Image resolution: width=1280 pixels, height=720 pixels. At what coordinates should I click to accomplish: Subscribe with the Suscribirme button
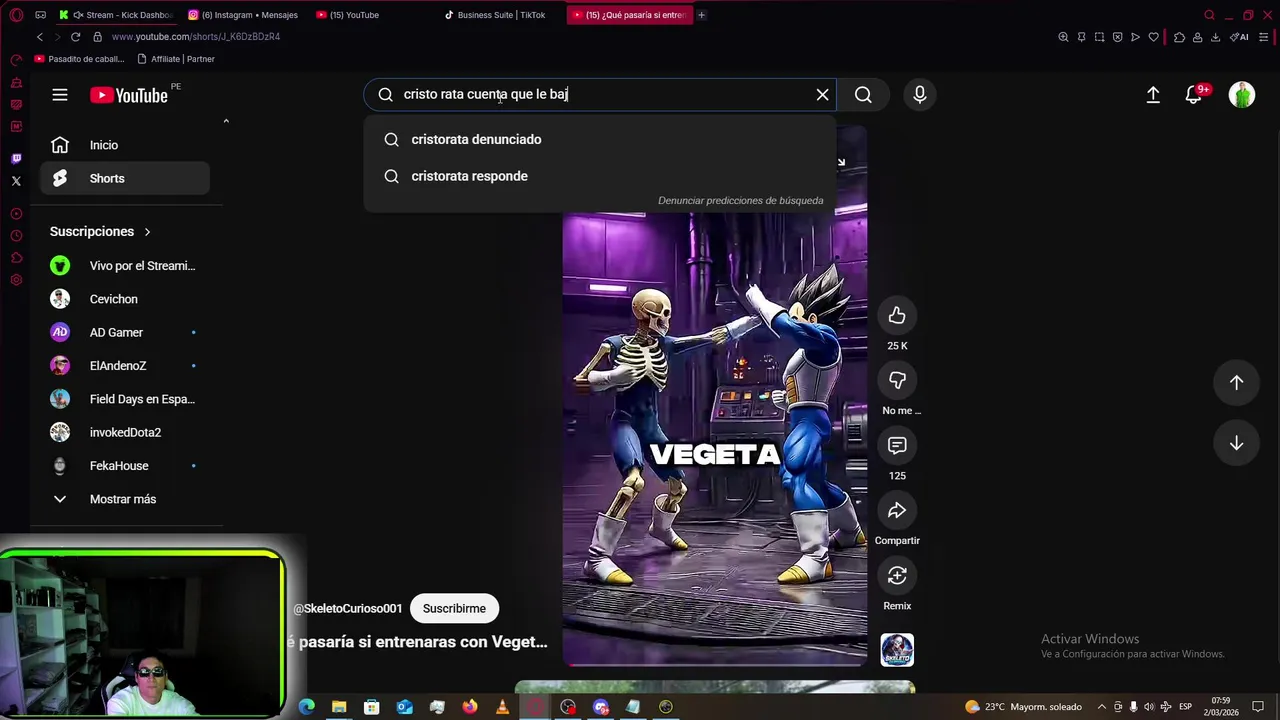click(x=454, y=609)
